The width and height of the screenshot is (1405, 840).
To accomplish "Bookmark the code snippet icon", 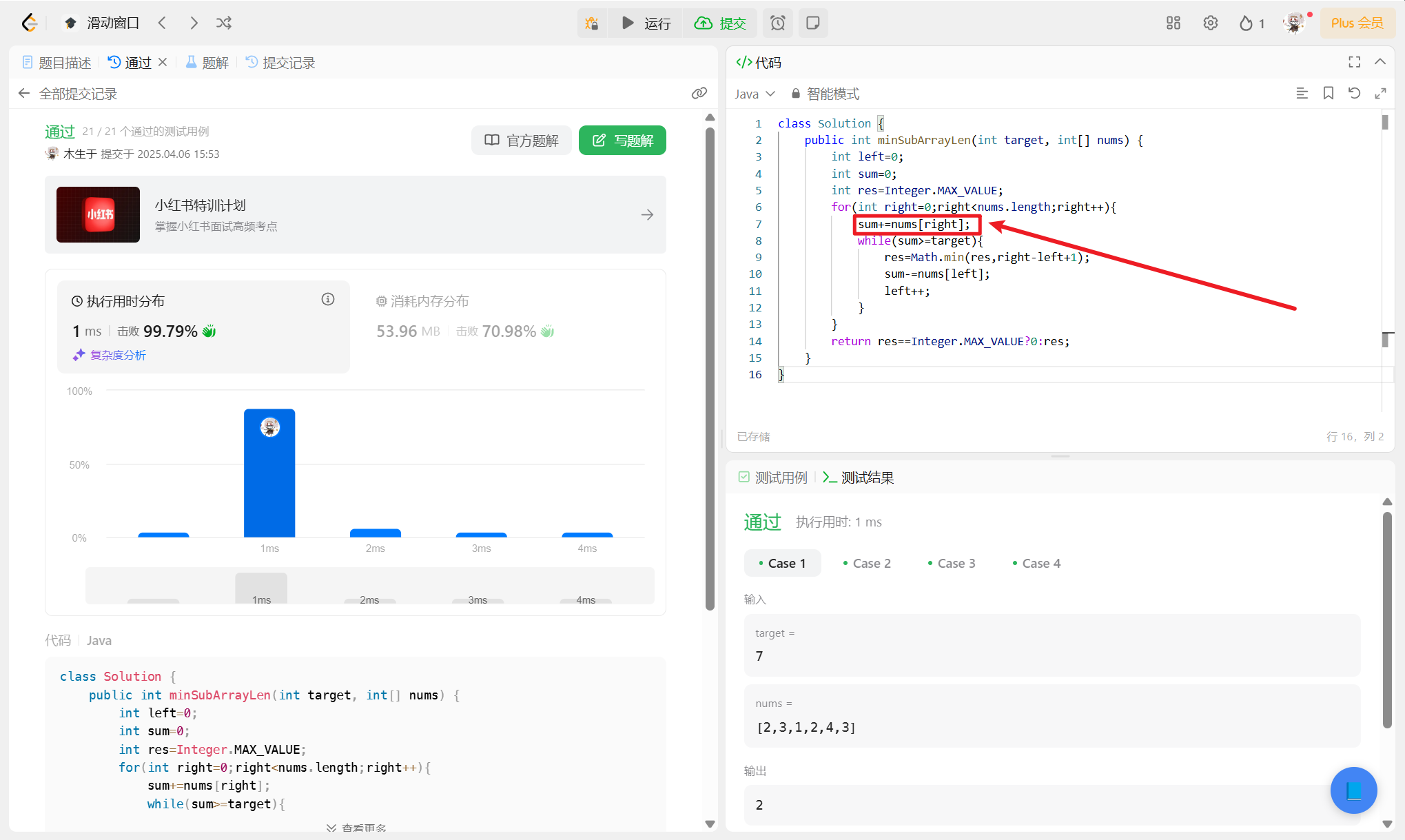I will 1328,94.
